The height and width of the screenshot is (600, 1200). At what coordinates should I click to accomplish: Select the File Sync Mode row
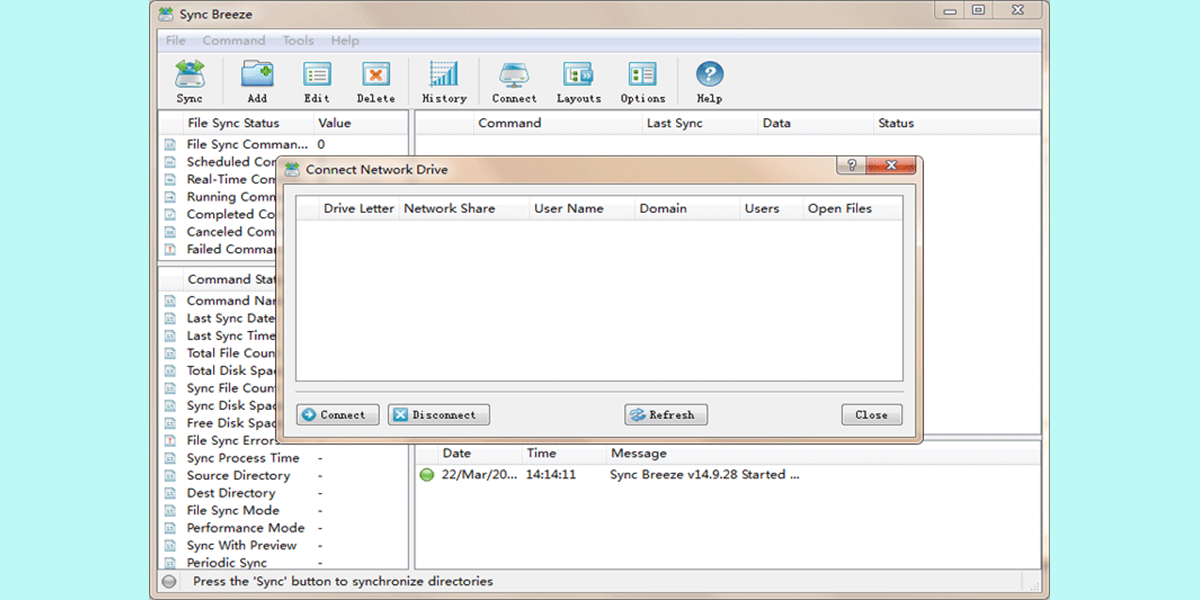coord(284,511)
